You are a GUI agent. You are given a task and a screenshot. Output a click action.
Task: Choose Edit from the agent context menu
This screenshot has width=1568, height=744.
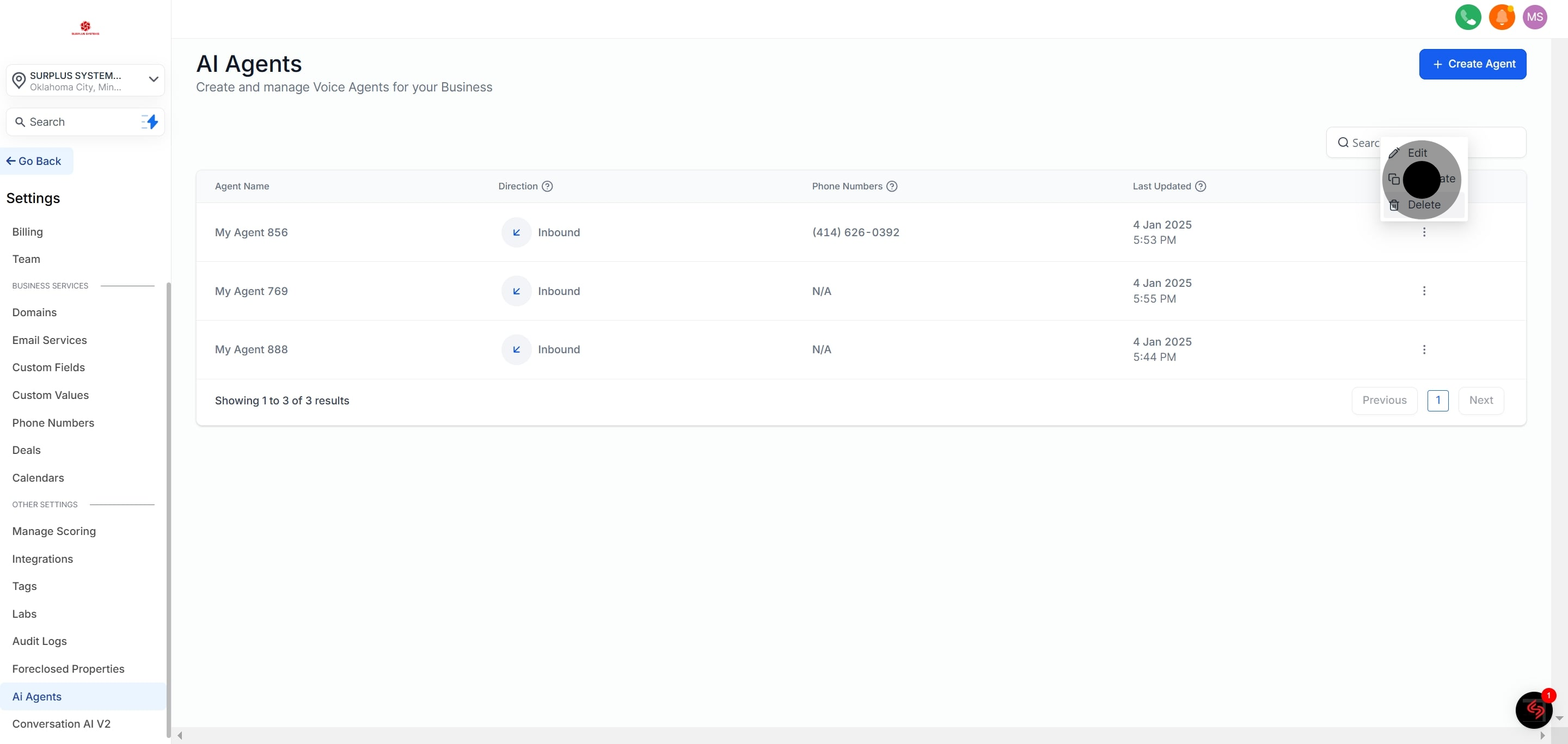point(1417,153)
